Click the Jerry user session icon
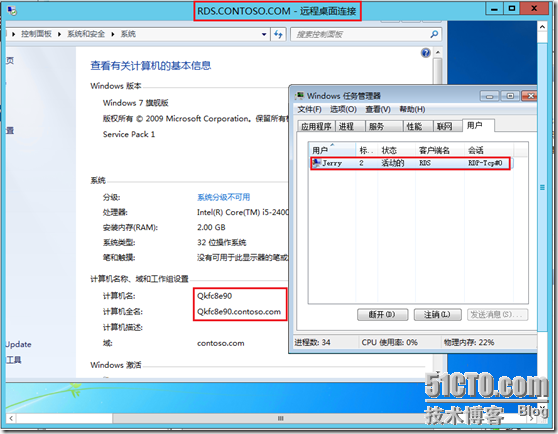Viewport: 558px width, 434px height. [316, 163]
